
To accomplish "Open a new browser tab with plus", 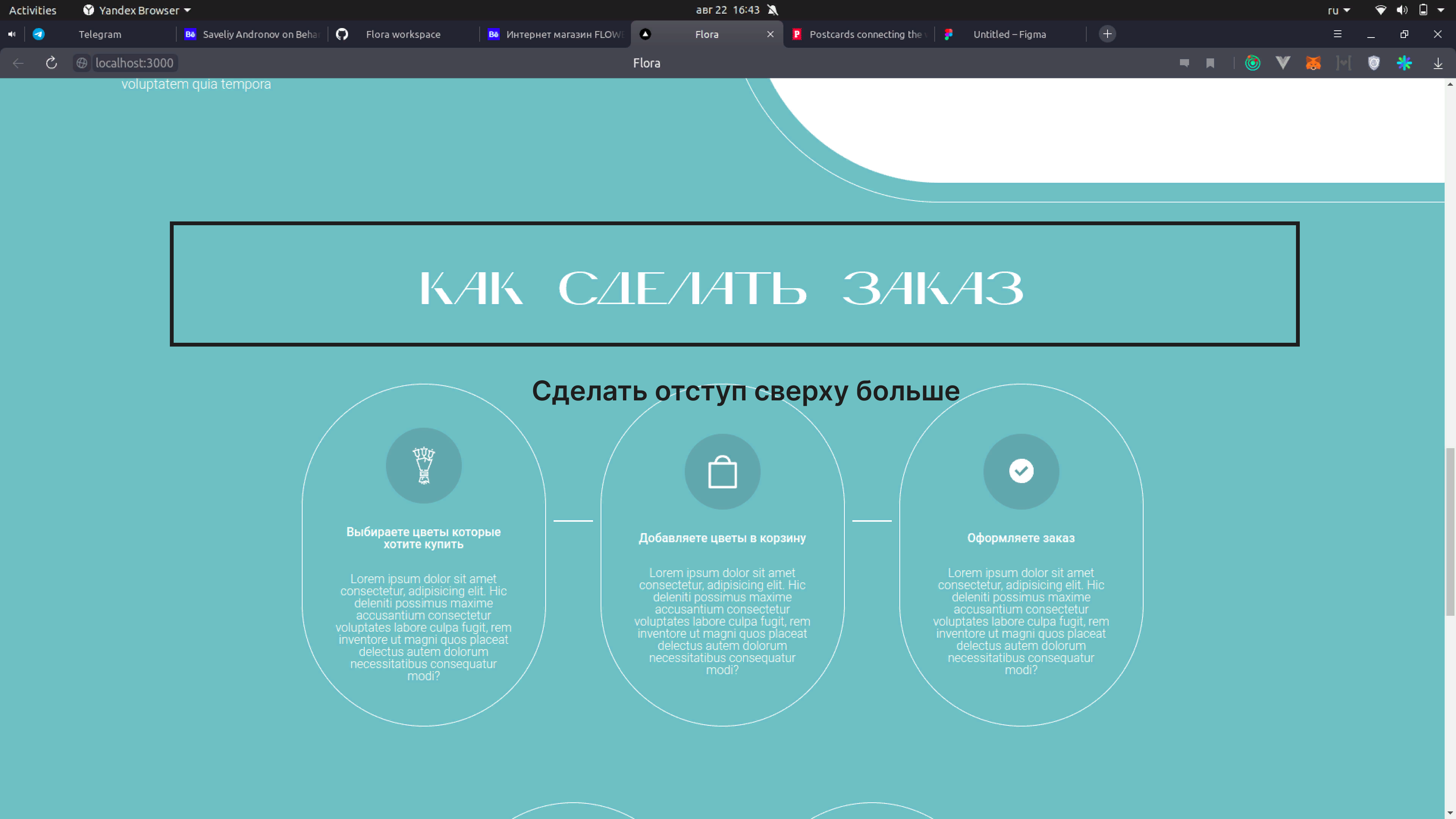I will tap(1107, 35).
